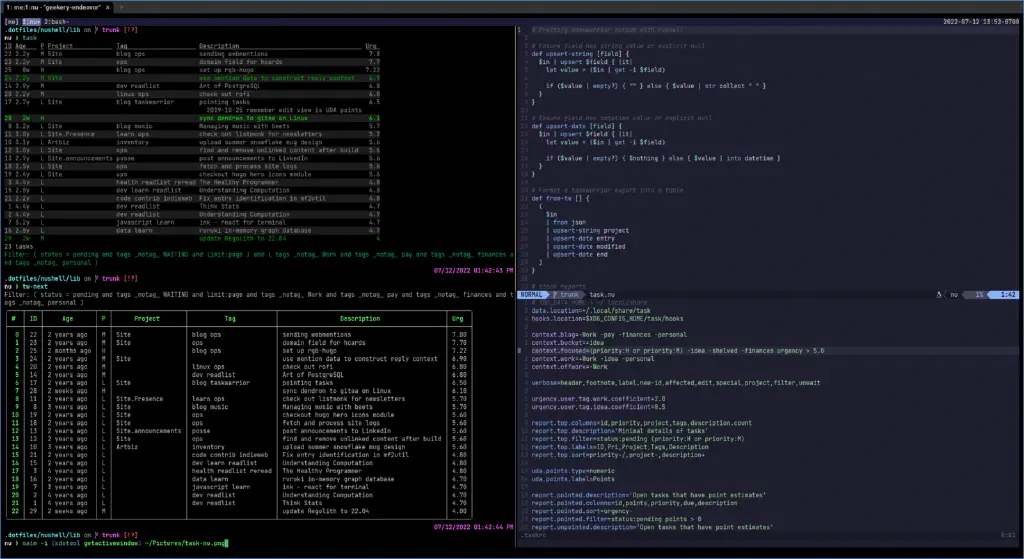Viewport: 1024px width, 559px height.
Task: Click the 1% scroll percentage in statusline
Action: pos(979,295)
